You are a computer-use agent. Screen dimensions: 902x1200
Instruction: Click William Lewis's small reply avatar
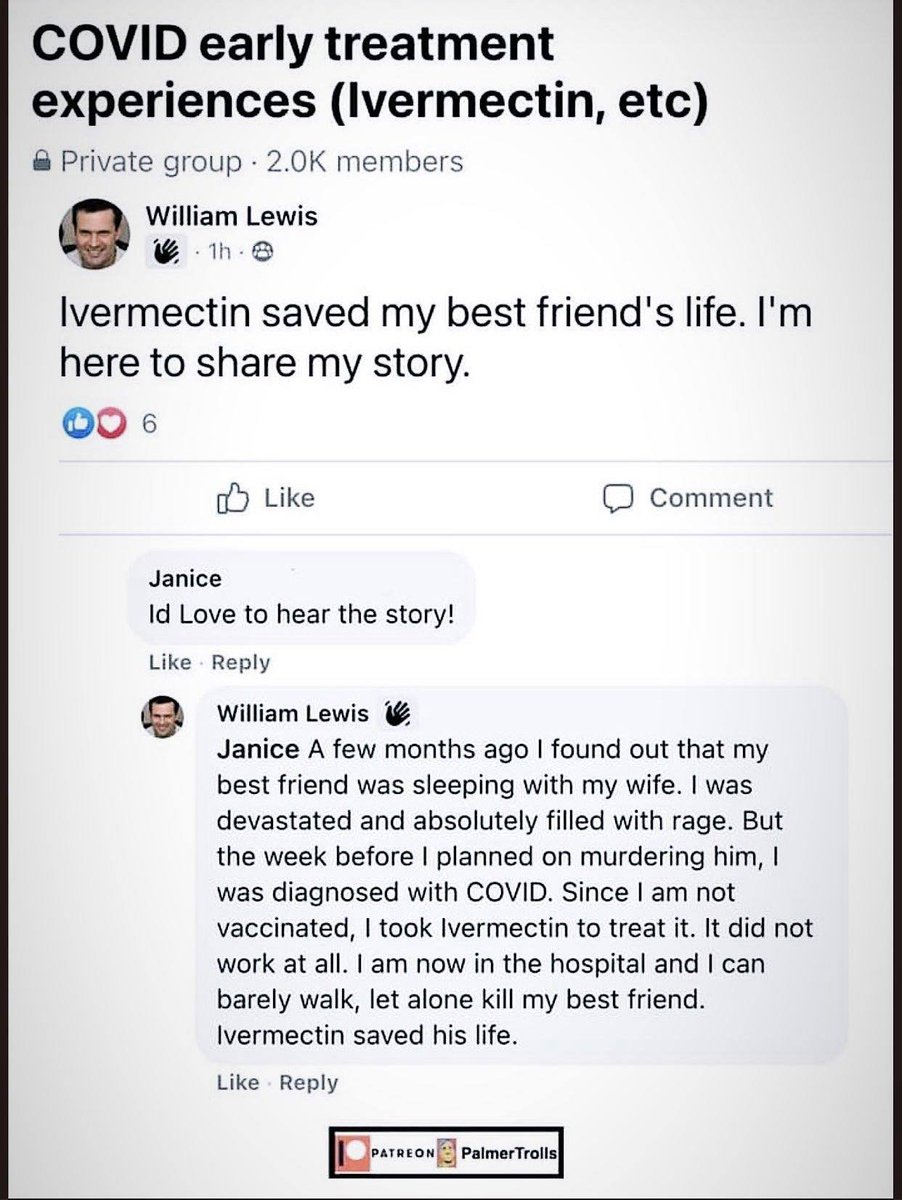tap(162, 716)
